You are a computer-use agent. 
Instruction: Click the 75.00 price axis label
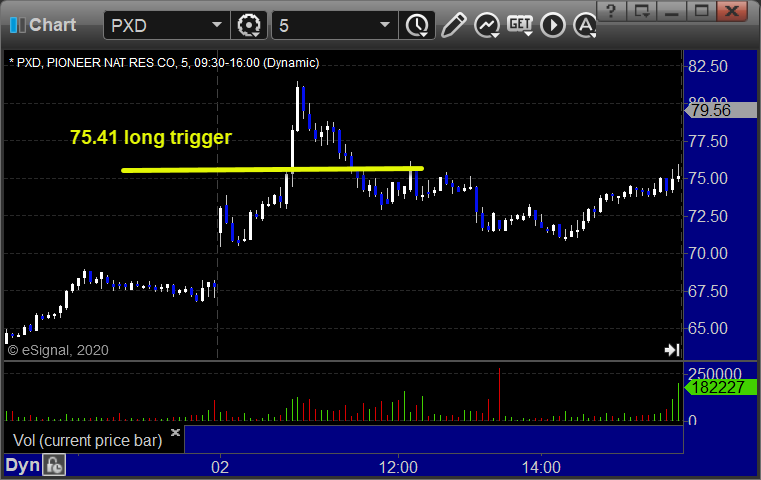click(x=708, y=178)
